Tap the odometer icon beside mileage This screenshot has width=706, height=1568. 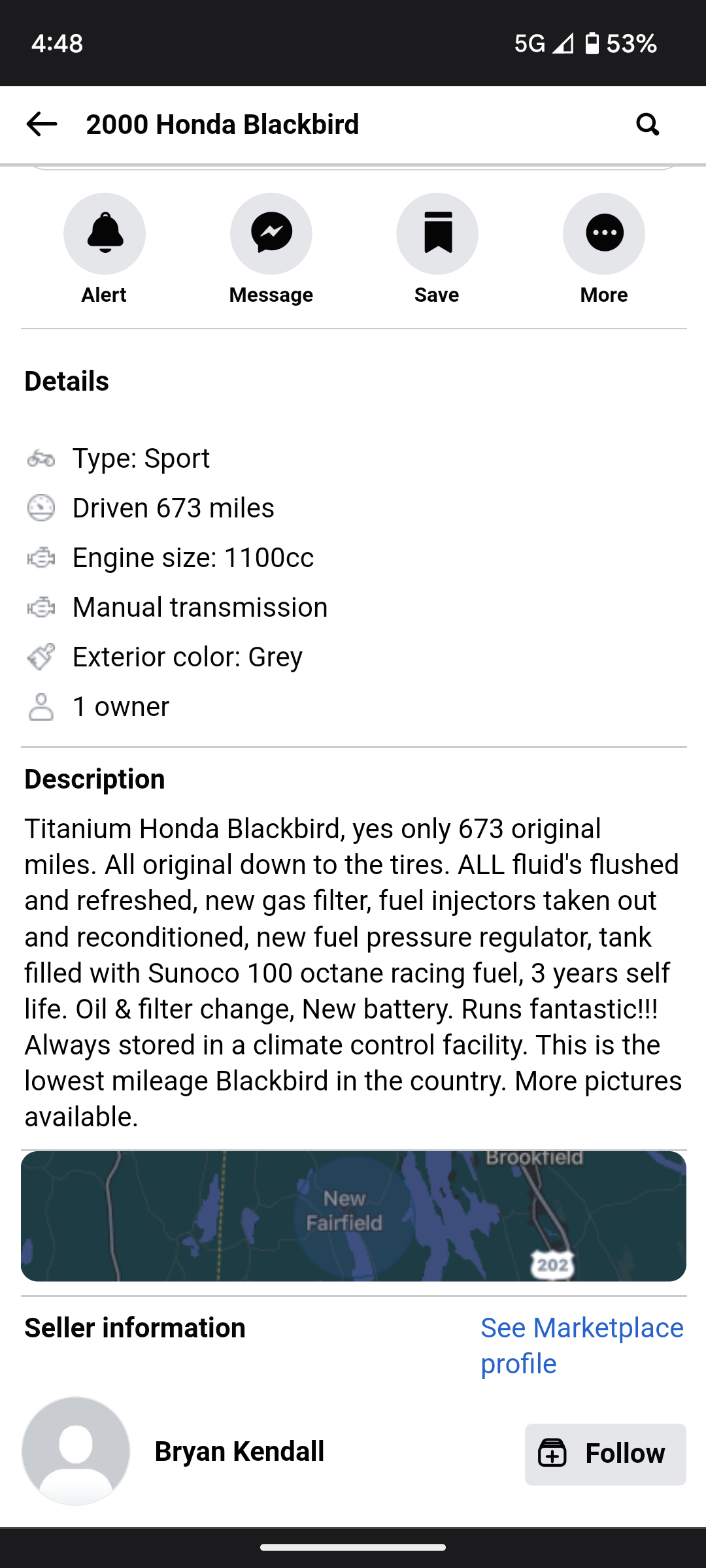[41, 508]
